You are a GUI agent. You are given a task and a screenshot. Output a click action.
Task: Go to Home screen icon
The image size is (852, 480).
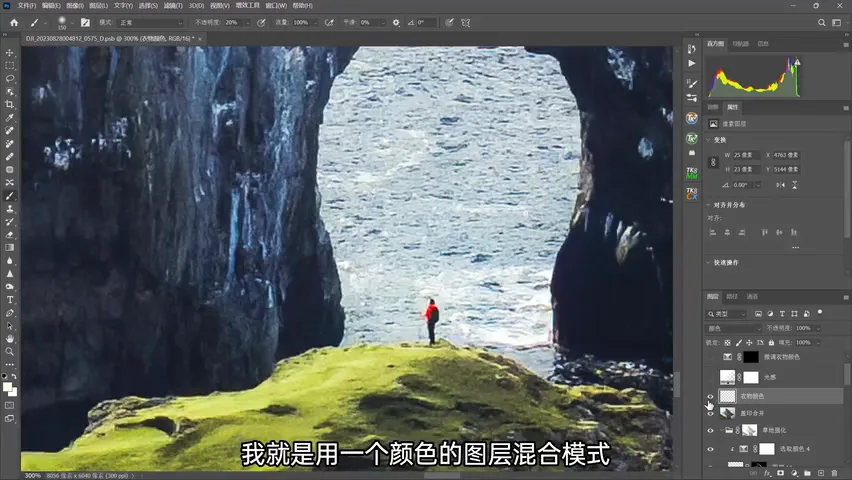[14, 22]
